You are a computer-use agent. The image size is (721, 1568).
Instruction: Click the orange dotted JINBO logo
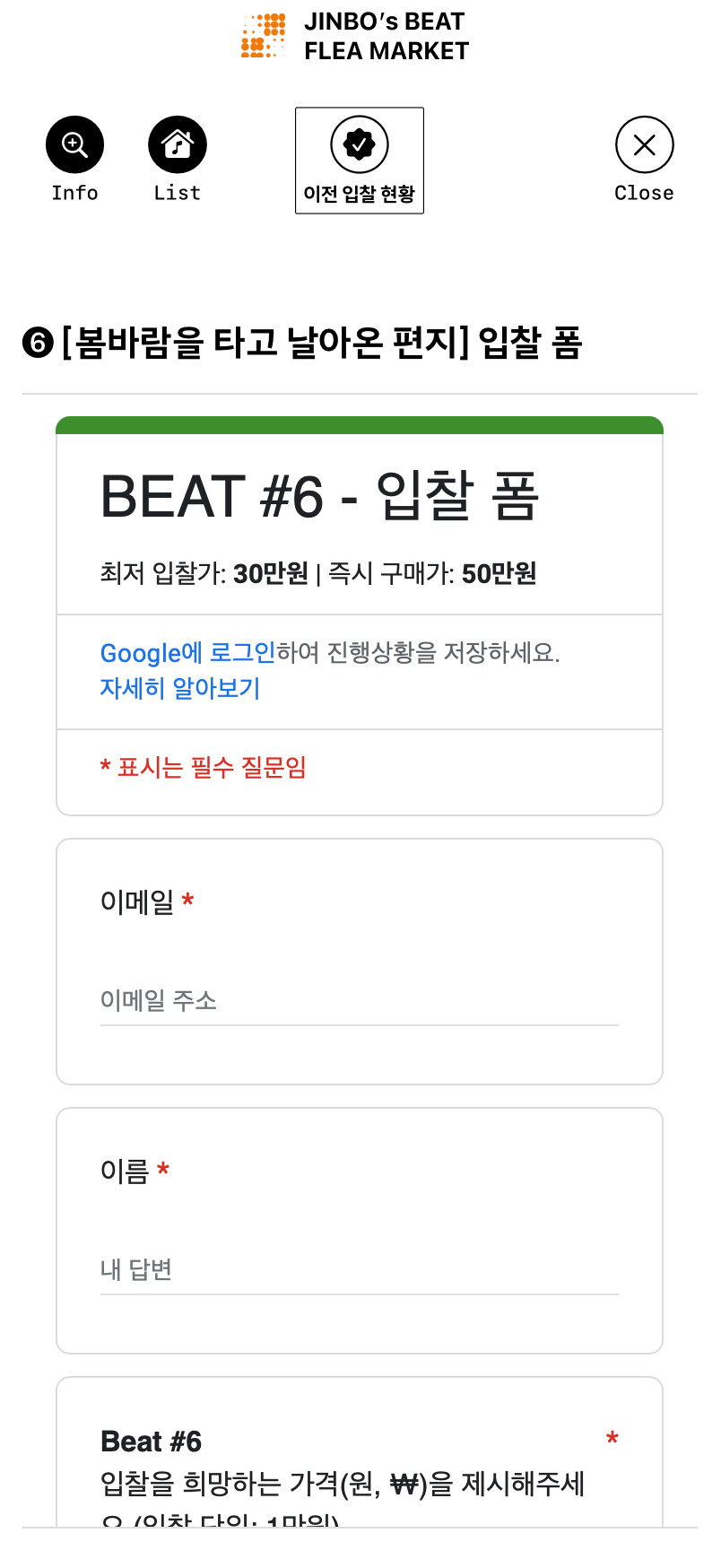click(x=264, y=36)
